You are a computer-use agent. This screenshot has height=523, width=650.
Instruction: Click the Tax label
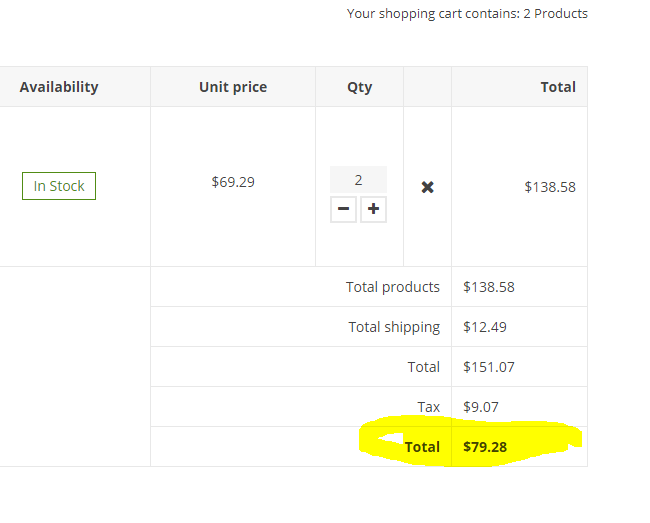pos(428,407)
